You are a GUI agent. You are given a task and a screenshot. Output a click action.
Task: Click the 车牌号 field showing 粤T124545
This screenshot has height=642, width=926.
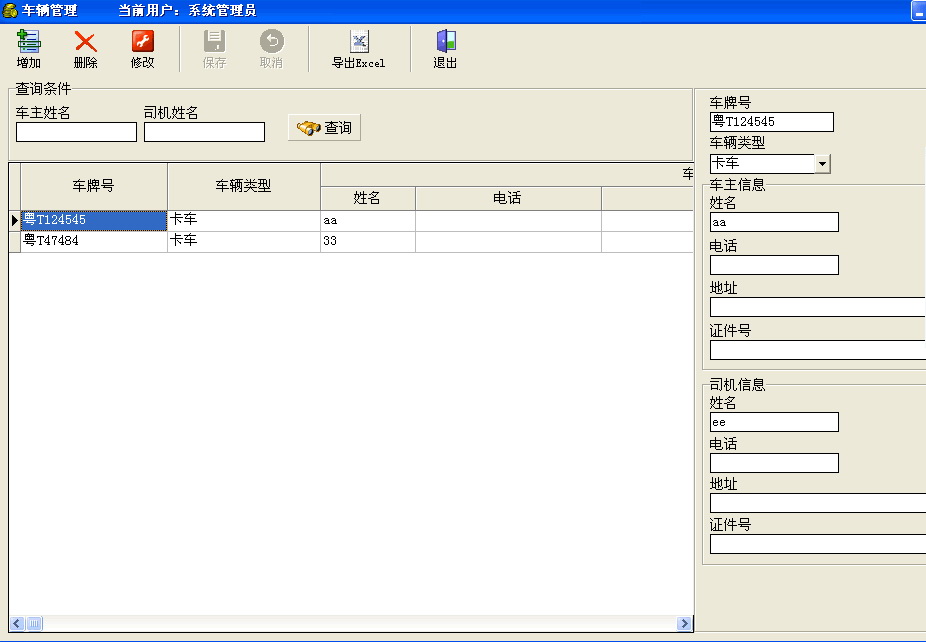(770, 122)
